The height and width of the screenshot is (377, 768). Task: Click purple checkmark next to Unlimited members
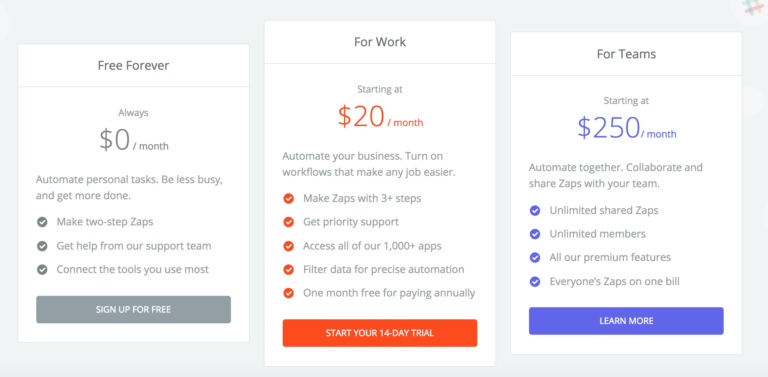pyautogui.click(x=535, y=234)
